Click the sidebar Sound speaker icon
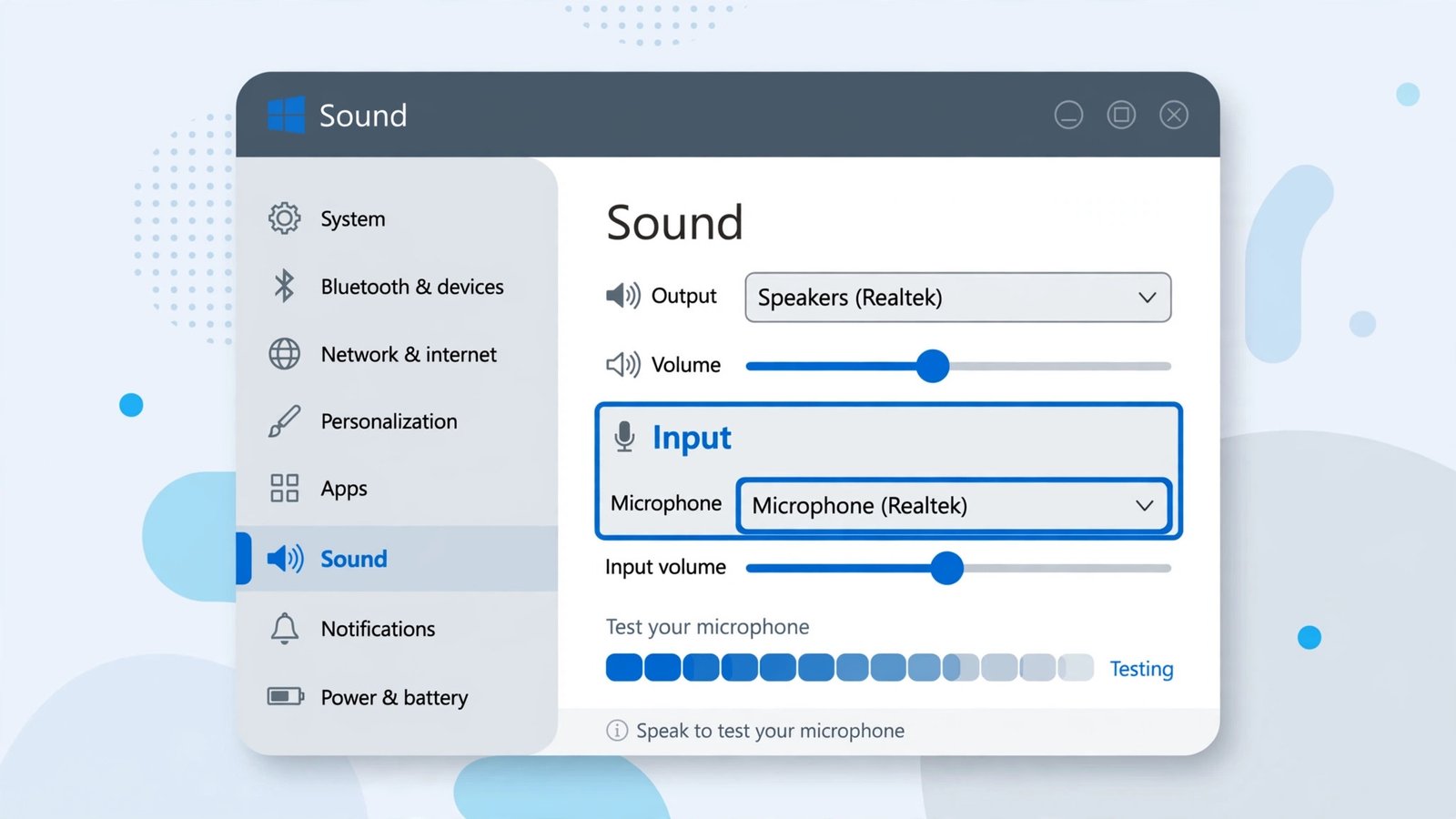Viewport: 1456px width, 819px height. pyautogui.click(x=285, y=559)
